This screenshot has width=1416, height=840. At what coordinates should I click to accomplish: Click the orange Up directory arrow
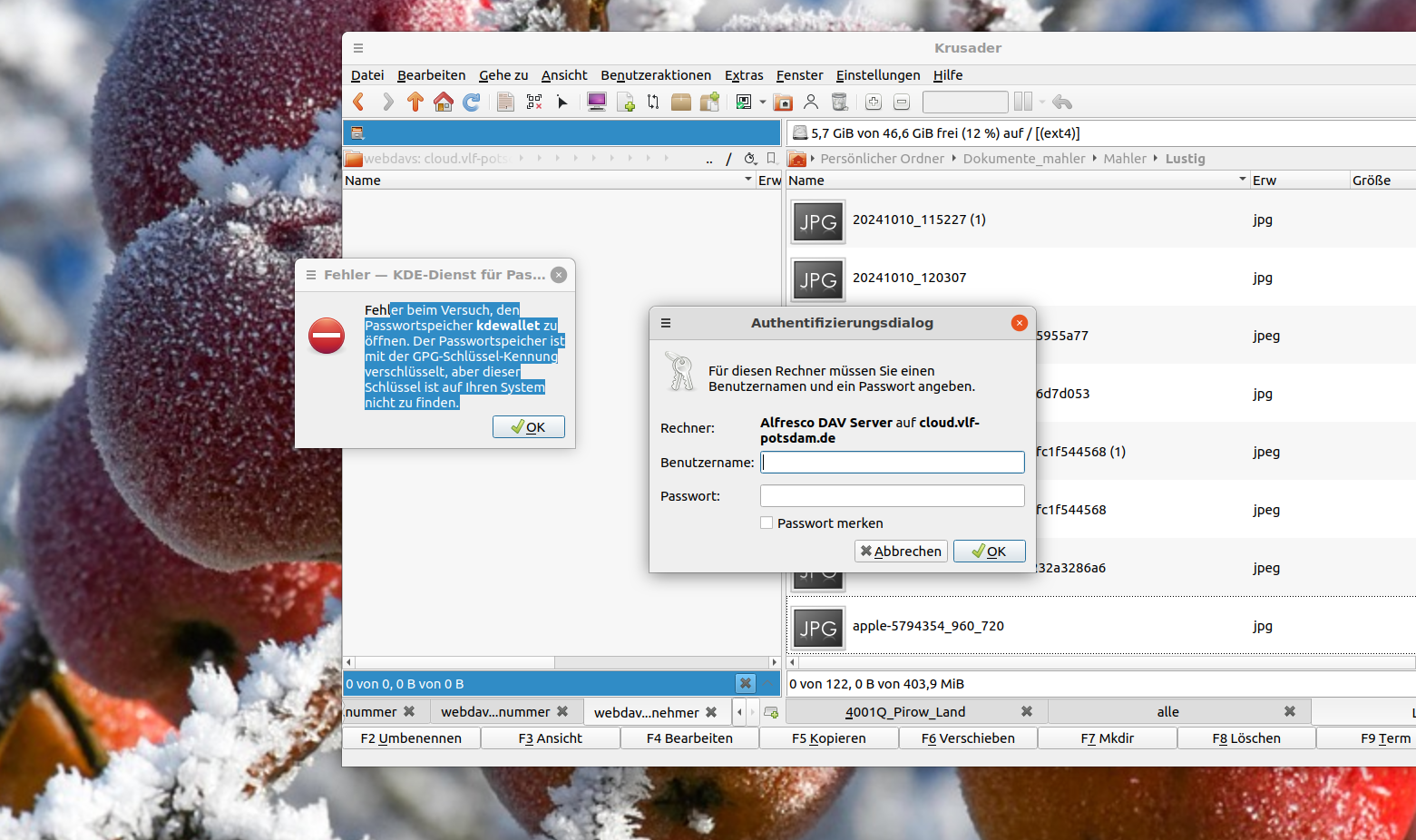(415, 103)
